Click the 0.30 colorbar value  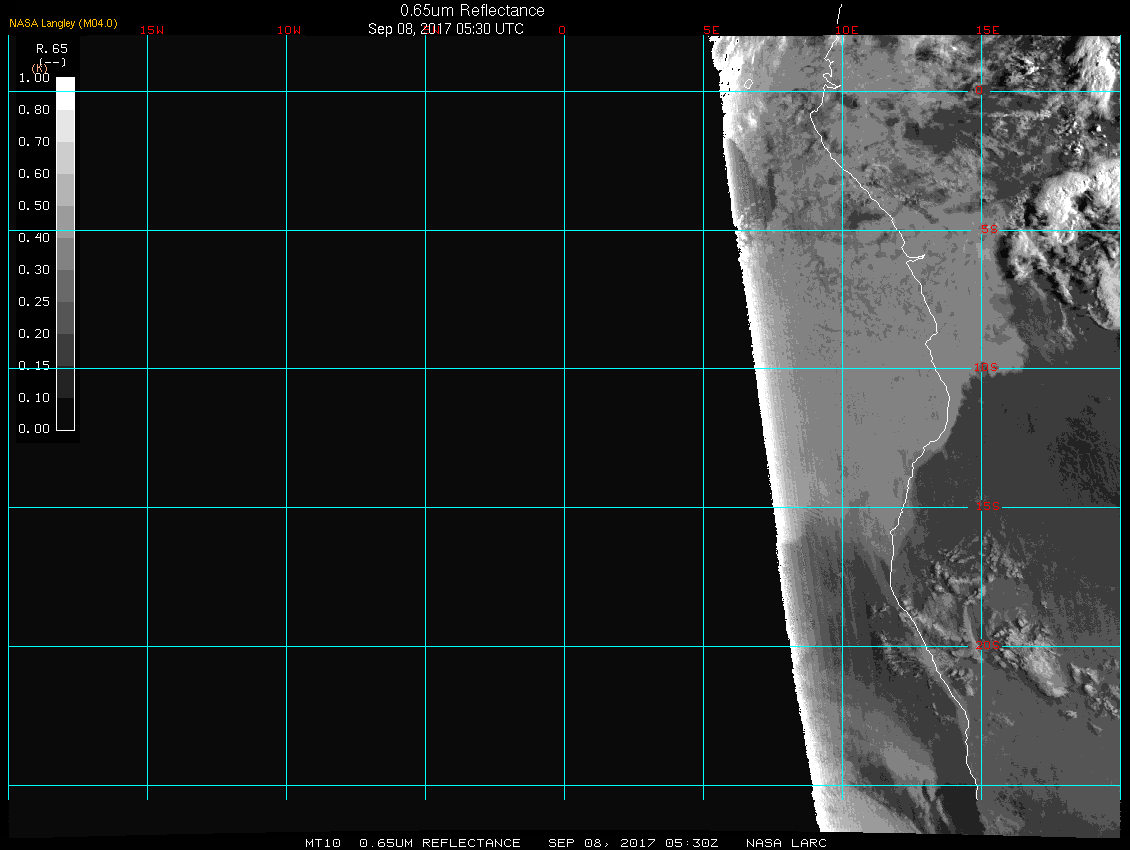pyautogui.click(x=34, y=270)
